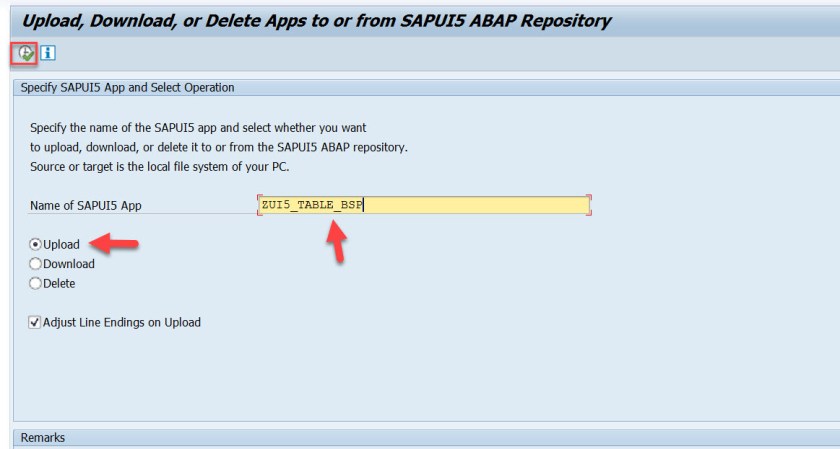Toggle Adjust Line Endings on Upload checkbox

click(x=34, y=322)
